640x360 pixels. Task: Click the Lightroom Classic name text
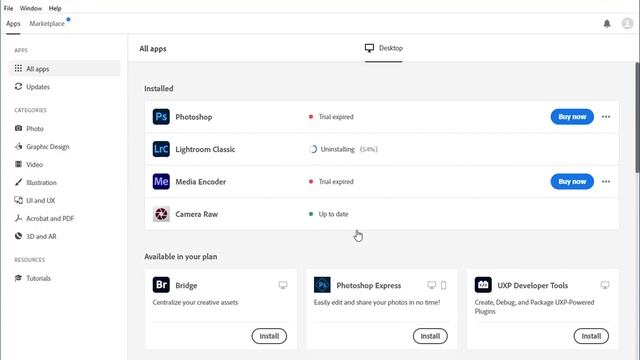205,149
